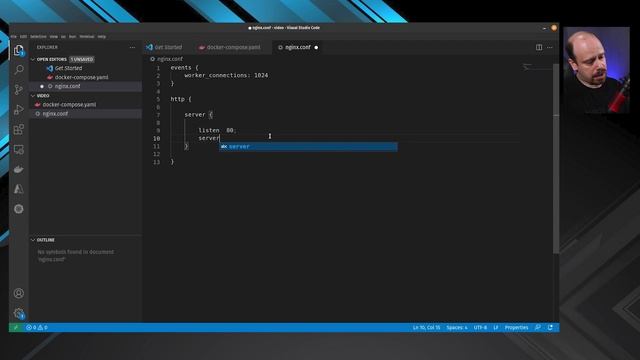Click the 'http {' line in editor

tap(181, 99)
